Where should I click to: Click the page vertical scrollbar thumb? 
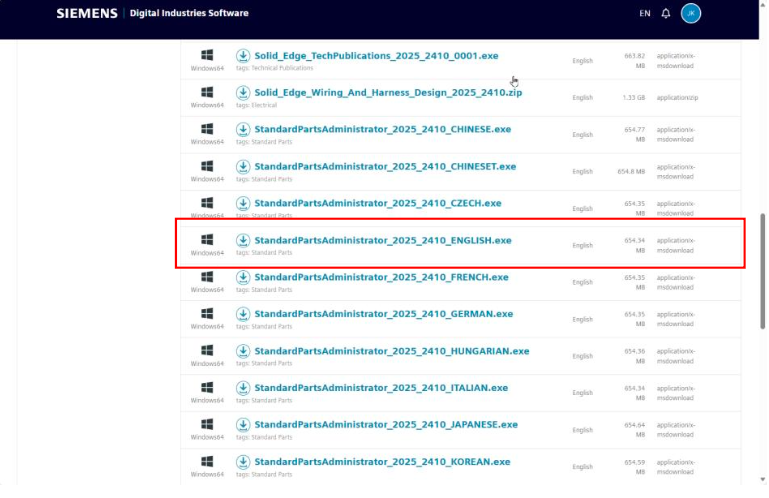point(763,271)
